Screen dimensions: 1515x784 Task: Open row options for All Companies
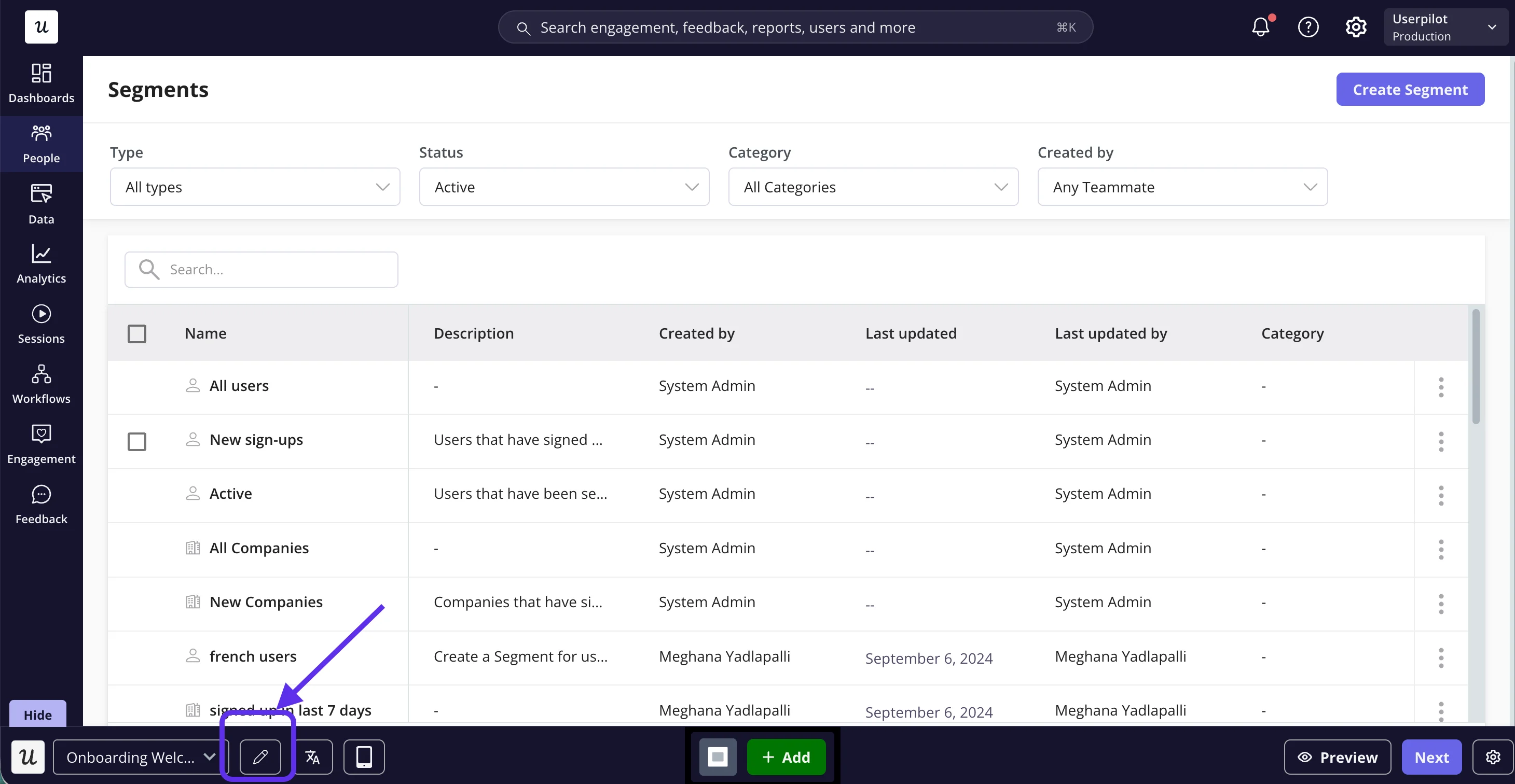pyautogui.click(x=1441, y=550)
